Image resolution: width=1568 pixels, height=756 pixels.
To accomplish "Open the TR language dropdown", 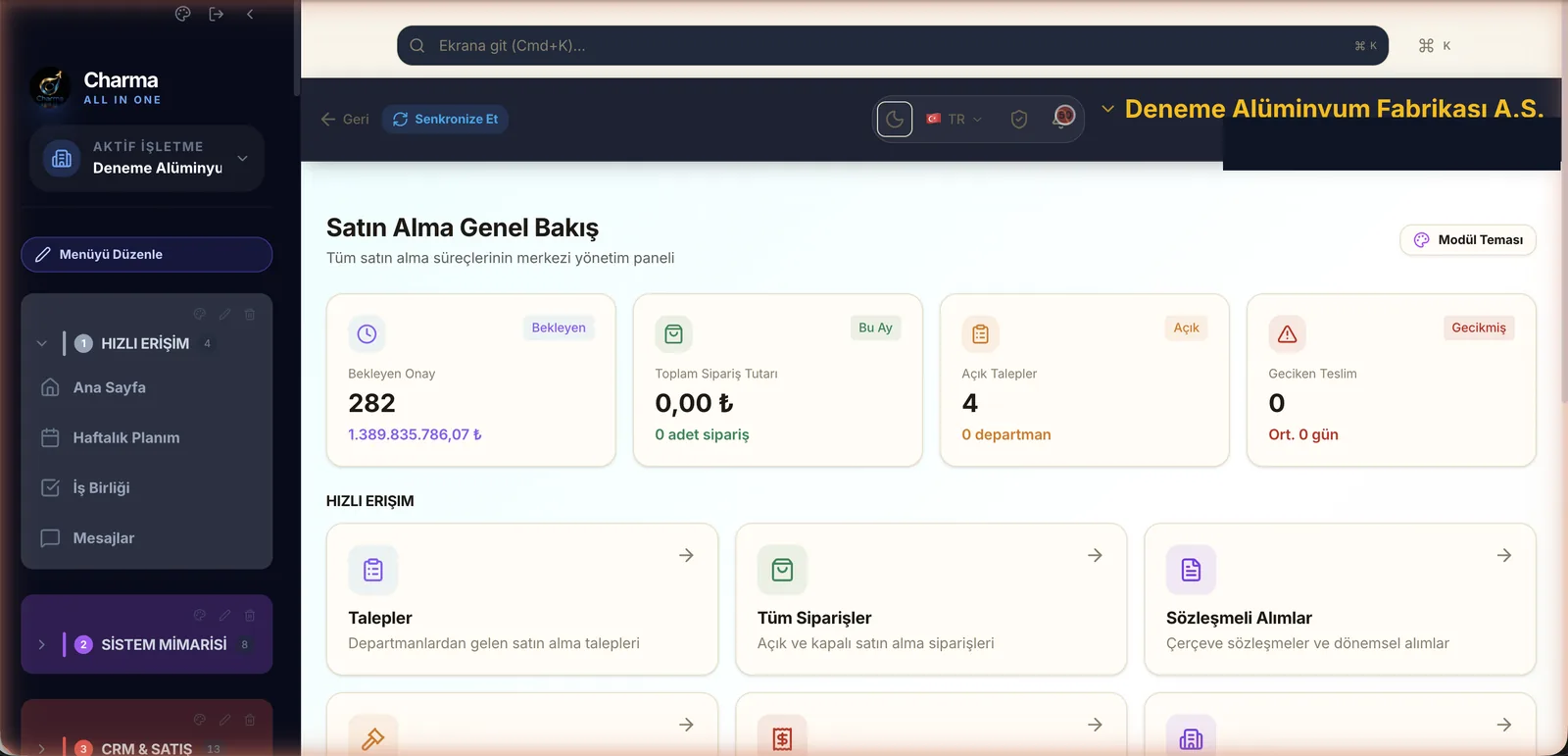I will (955, 120).
